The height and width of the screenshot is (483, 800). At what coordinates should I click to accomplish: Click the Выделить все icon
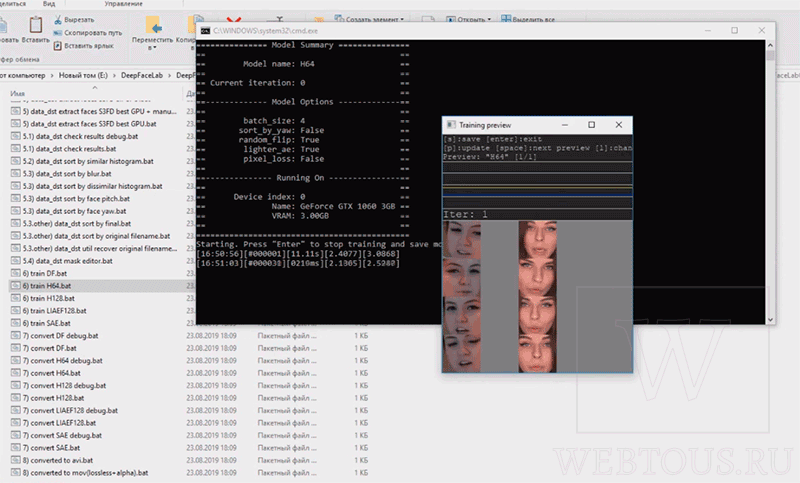[x=506, y=19]
